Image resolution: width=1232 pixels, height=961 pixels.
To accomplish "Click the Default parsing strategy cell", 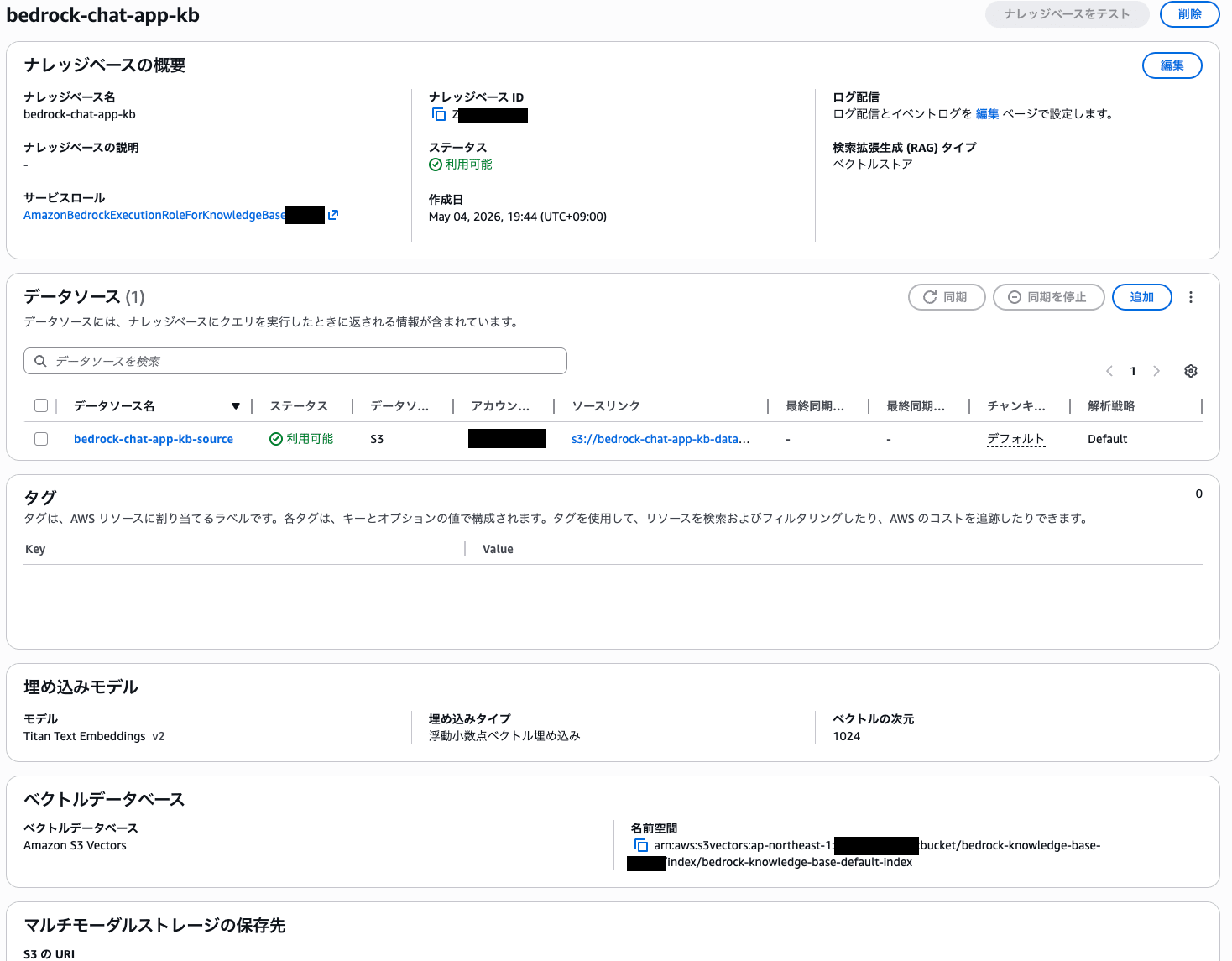I will pyautogui.click(x=1108, y=439).
